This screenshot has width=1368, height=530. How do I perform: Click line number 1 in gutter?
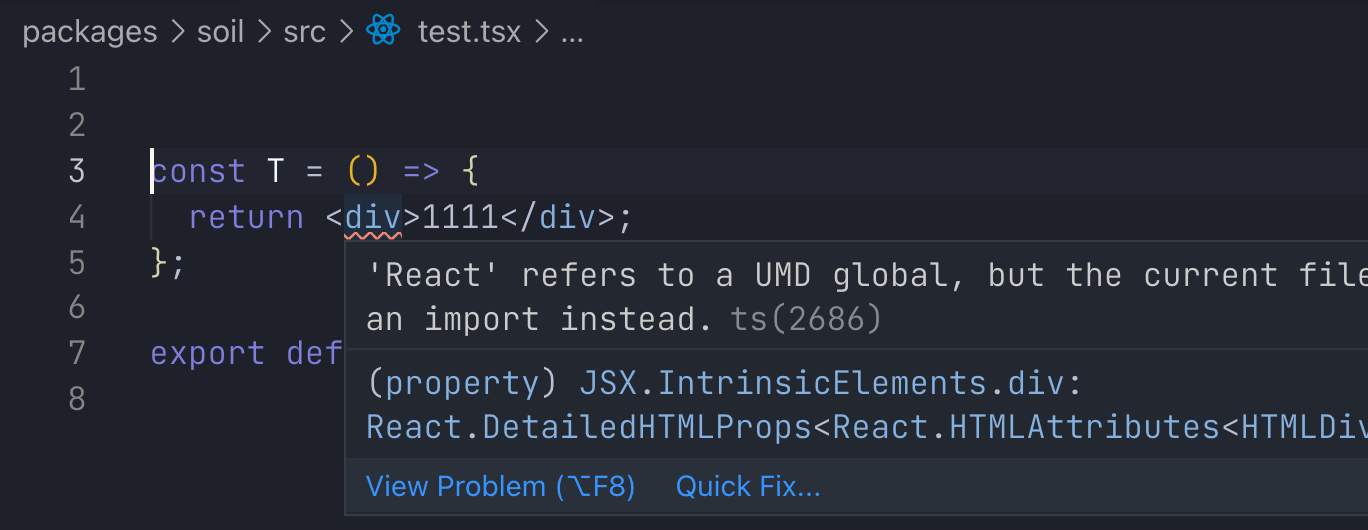pyautogui.click(x=77, y=79)
